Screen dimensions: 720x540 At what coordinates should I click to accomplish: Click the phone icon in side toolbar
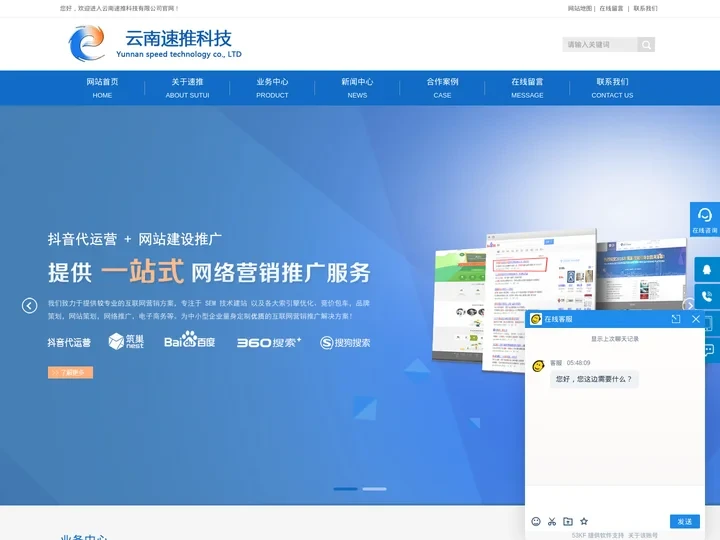[x=707, y=297]
